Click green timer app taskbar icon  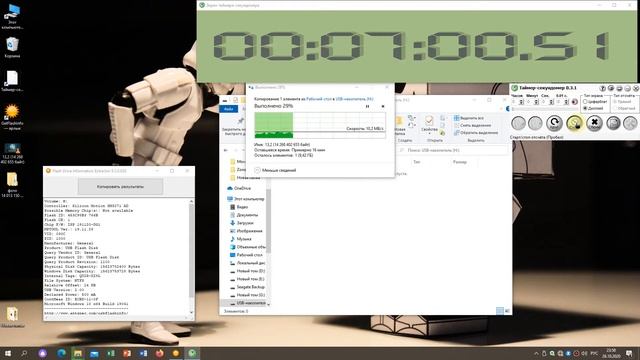pos(192,353)
